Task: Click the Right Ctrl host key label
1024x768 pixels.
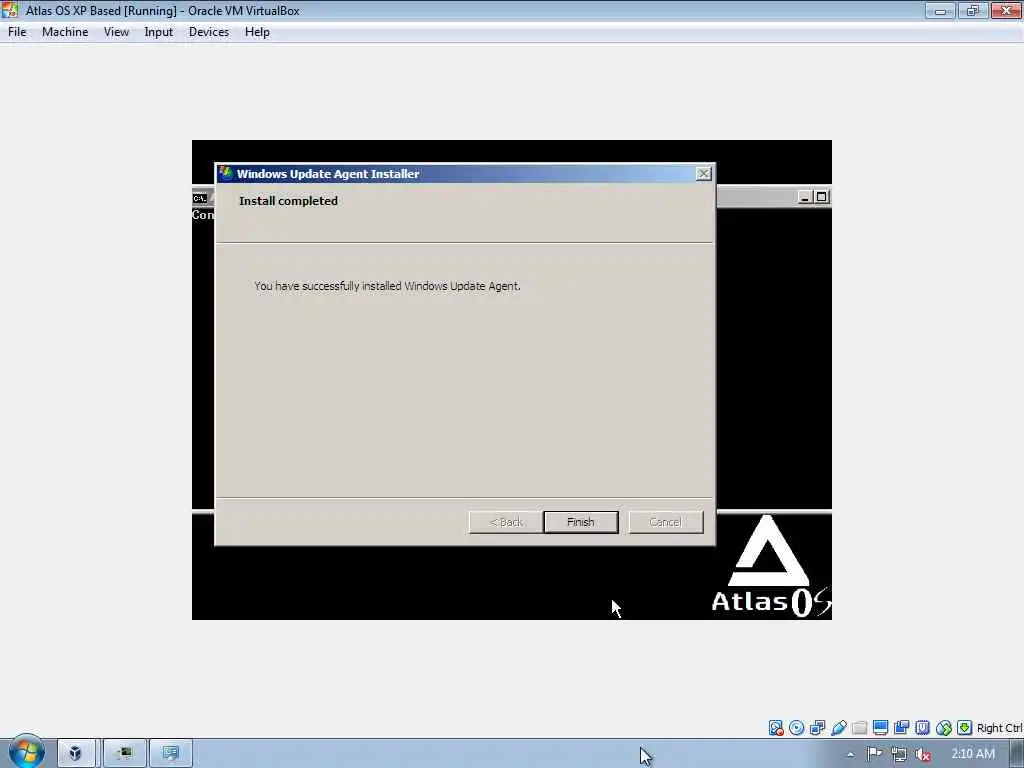Action: (999, 728)
